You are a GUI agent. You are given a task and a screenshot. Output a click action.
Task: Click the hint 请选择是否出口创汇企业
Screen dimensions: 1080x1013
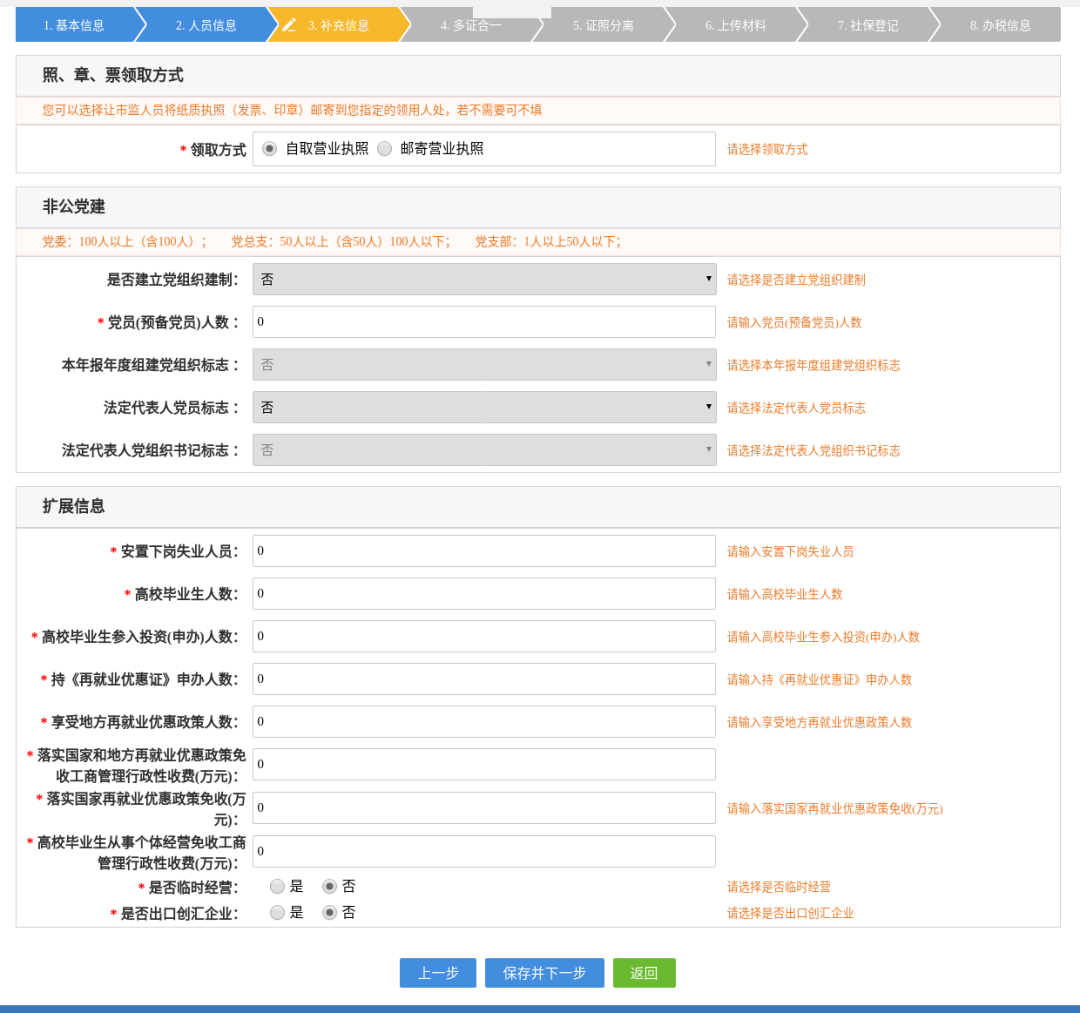(x=790, y=913)
